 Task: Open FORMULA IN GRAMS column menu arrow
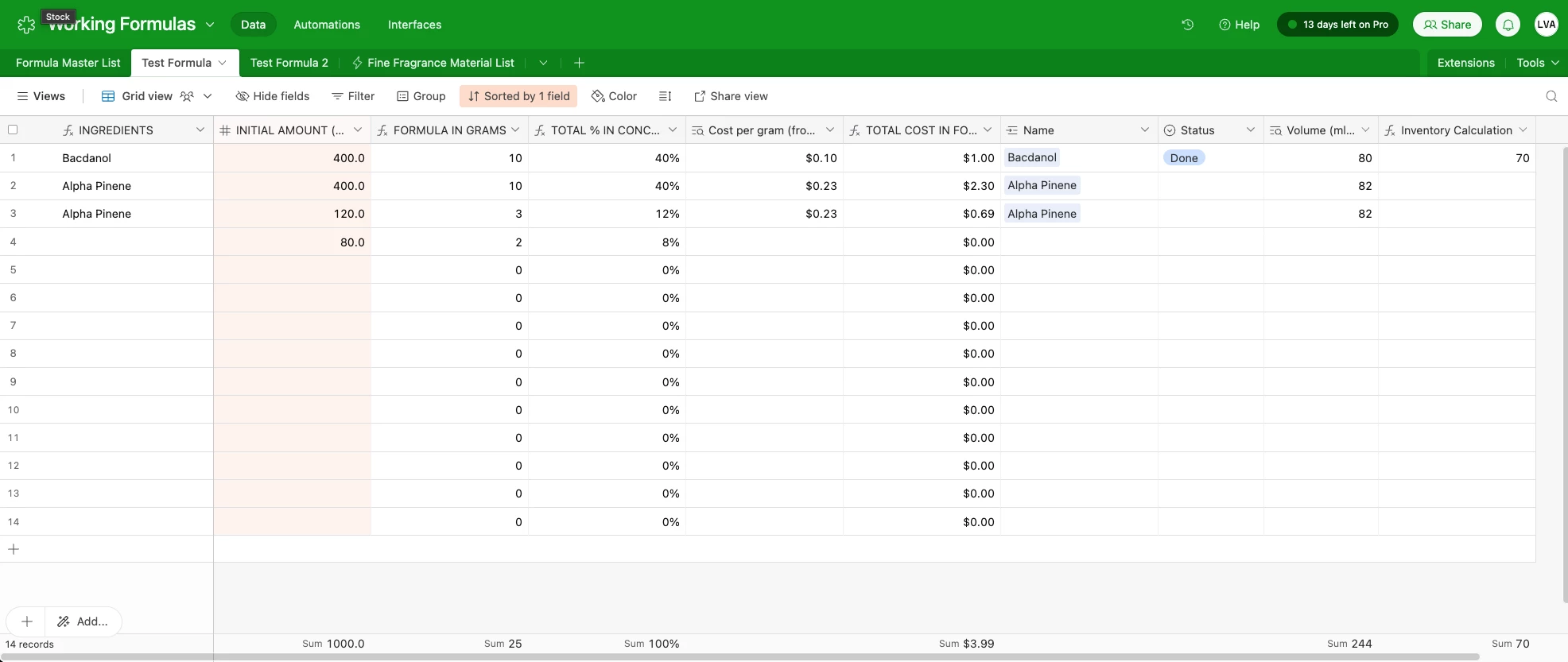(515, 130)
